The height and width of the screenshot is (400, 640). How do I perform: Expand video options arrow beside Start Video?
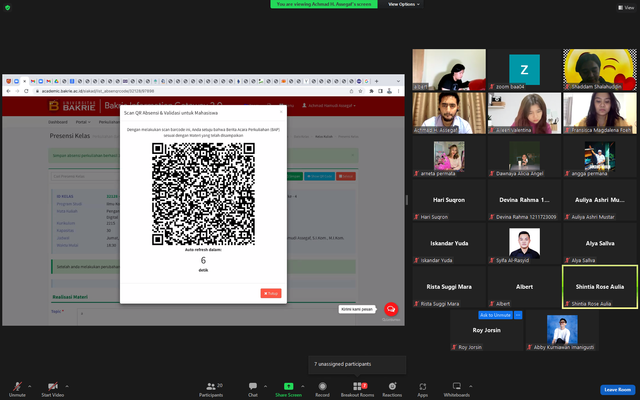click(67, 386)
